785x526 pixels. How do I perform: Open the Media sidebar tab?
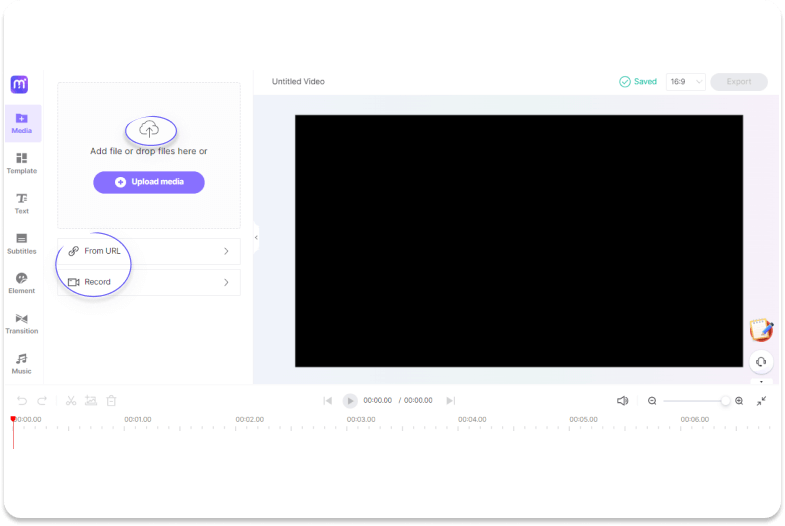point(22,124)
